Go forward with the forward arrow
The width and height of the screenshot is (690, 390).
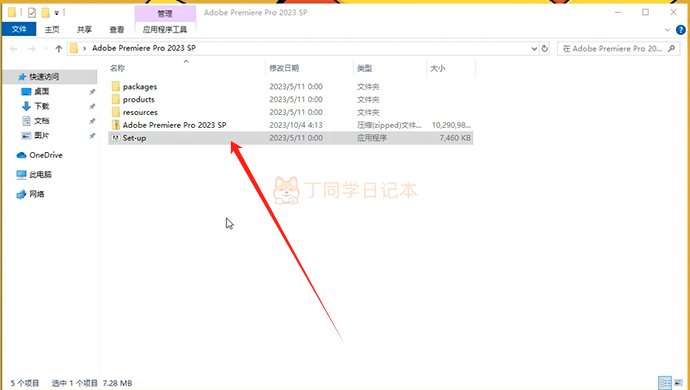pyautogui.click(x=32, y=48)
